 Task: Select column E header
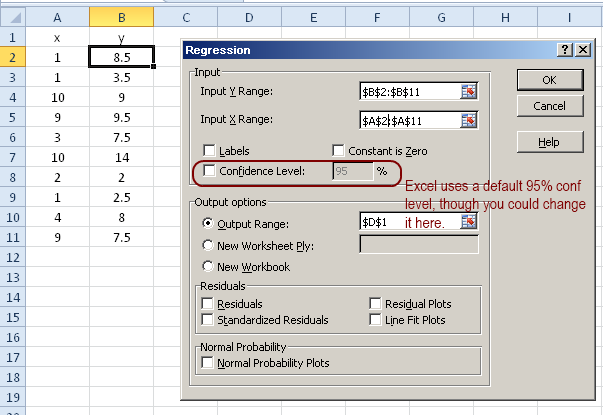point(314,17)
